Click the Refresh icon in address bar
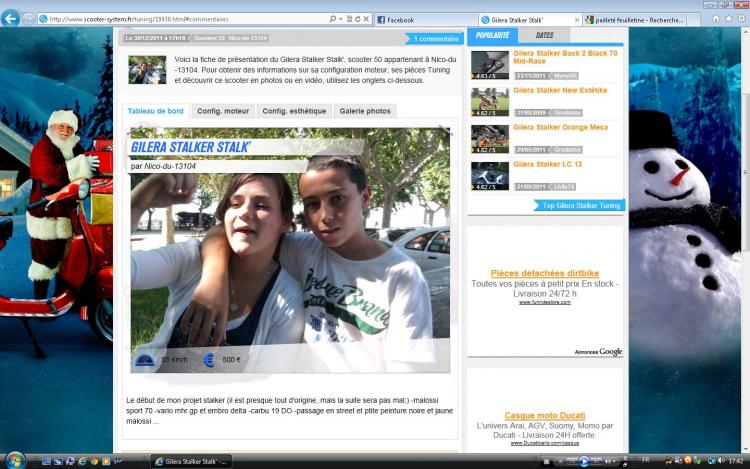This screenshot has height=469, width=750. point(357,19)
